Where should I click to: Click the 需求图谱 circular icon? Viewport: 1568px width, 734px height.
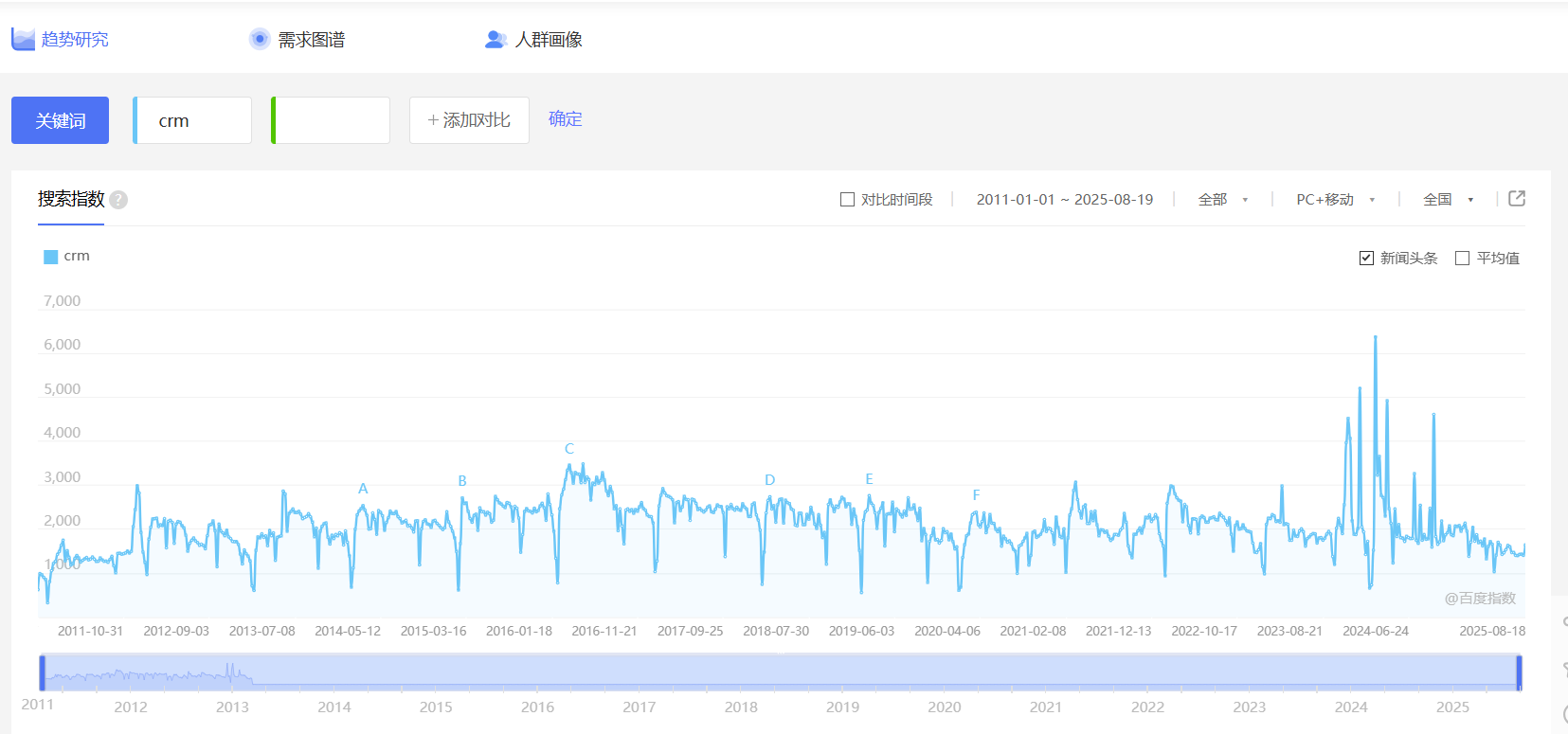pos(260,39)
